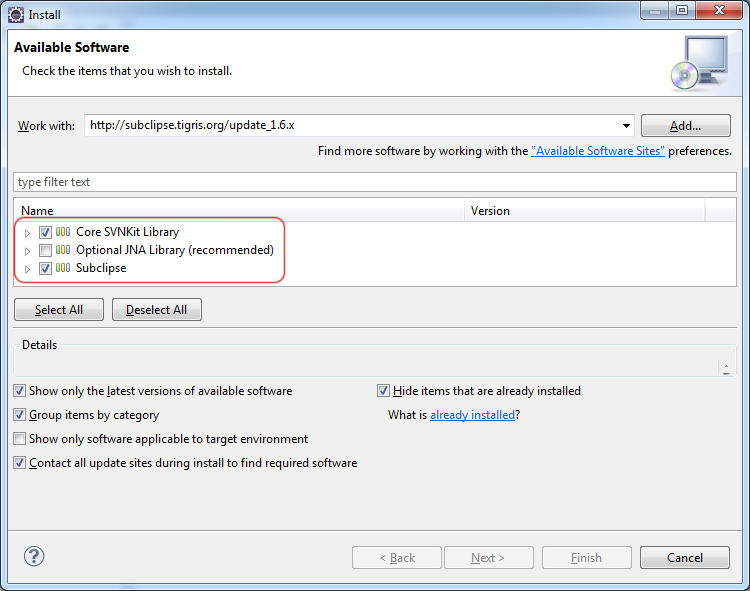Viewport: 750px width, 591px height.
Task: Enable Show only software applicable to target environment
Action: point(19,438)
